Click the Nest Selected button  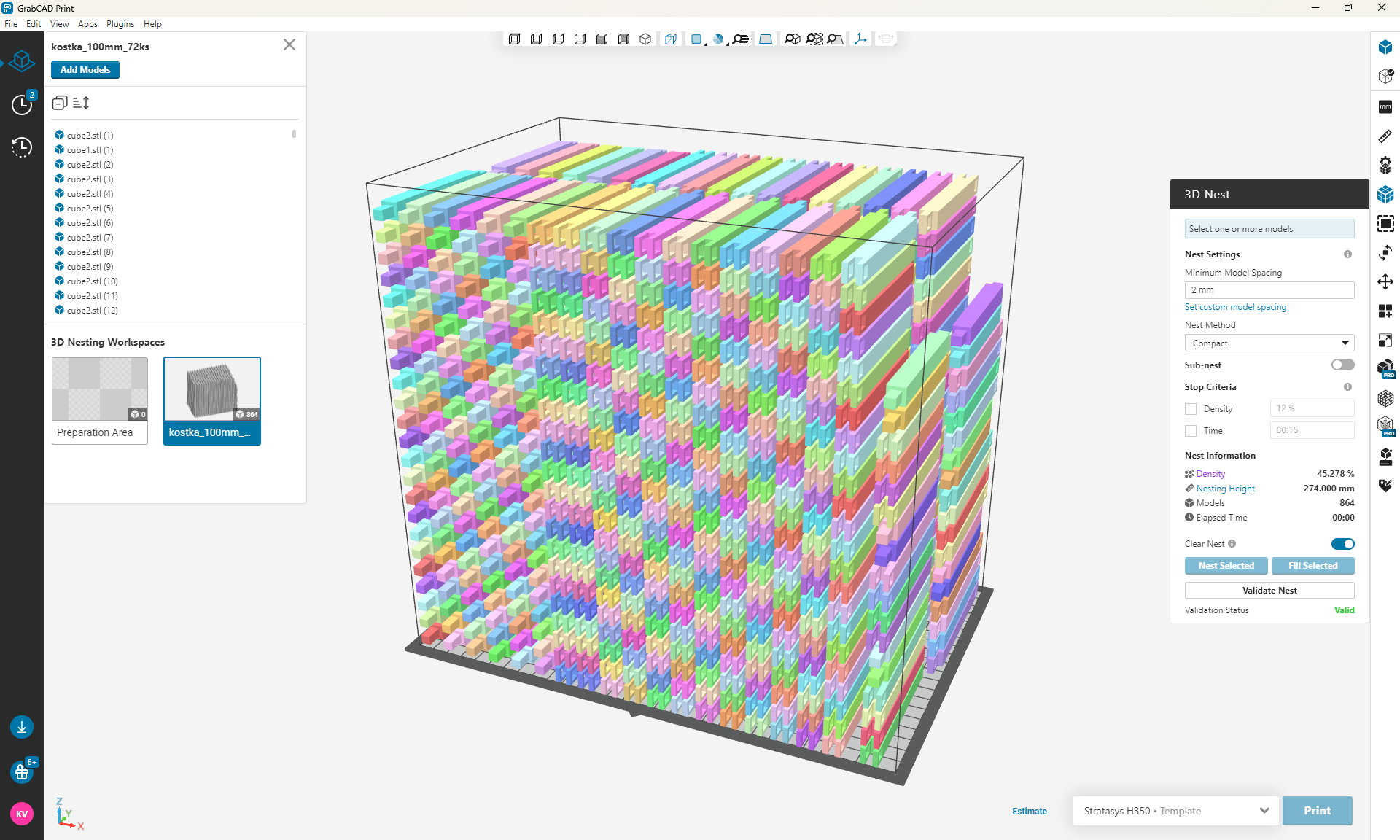click(x=1226, y=566)
